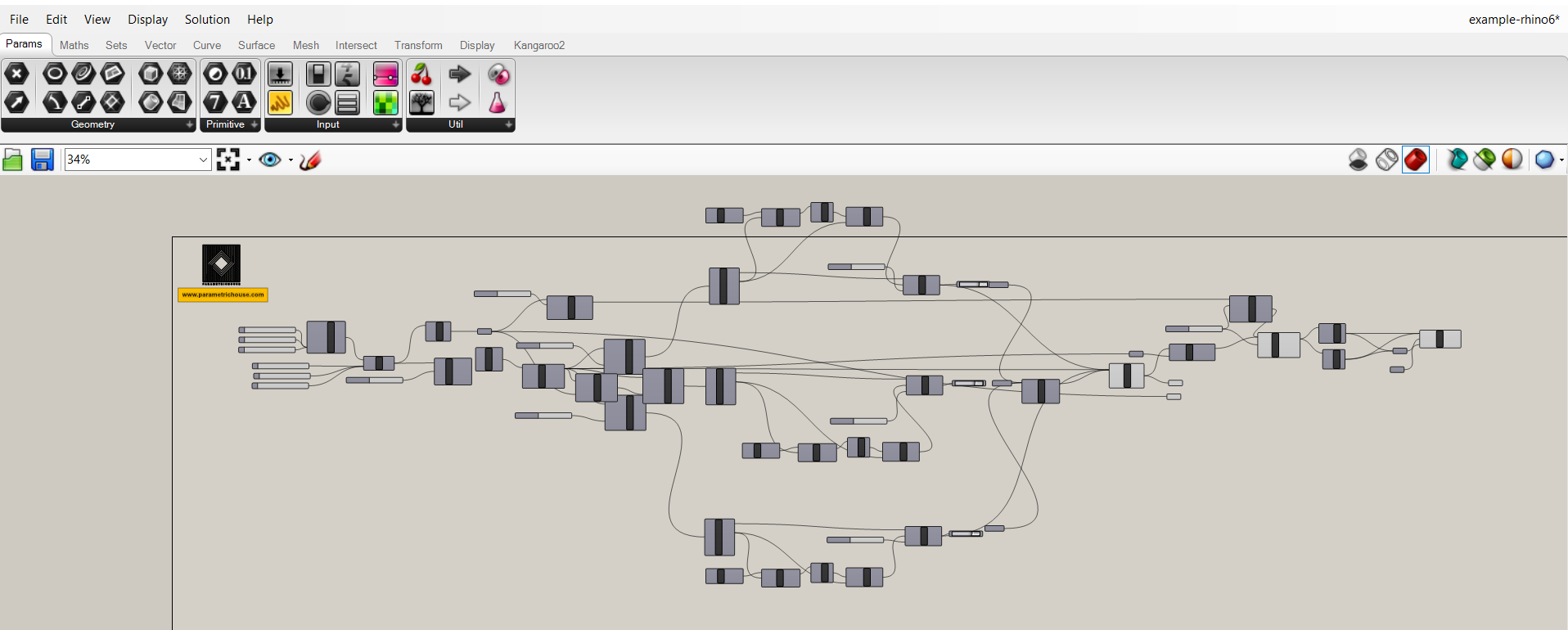Click the Zoom Extents button
This screenshot has width=1568, height=630.
[x=228, y=160]
